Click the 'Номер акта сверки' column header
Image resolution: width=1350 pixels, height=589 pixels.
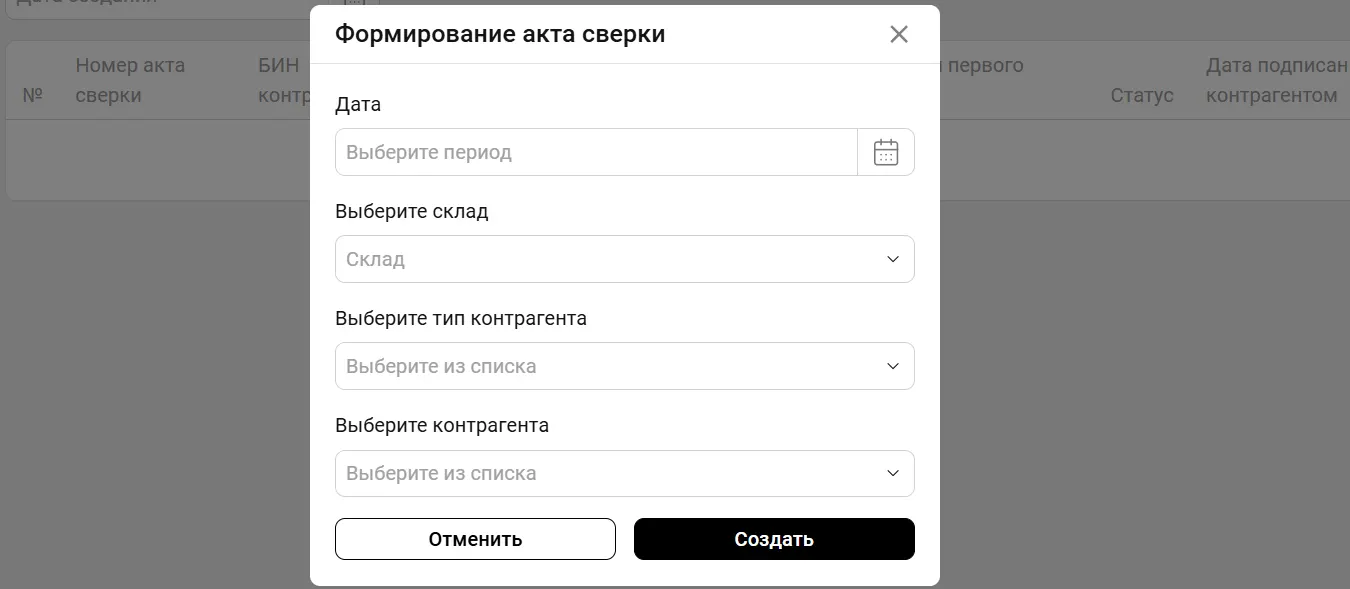(130, 81)
